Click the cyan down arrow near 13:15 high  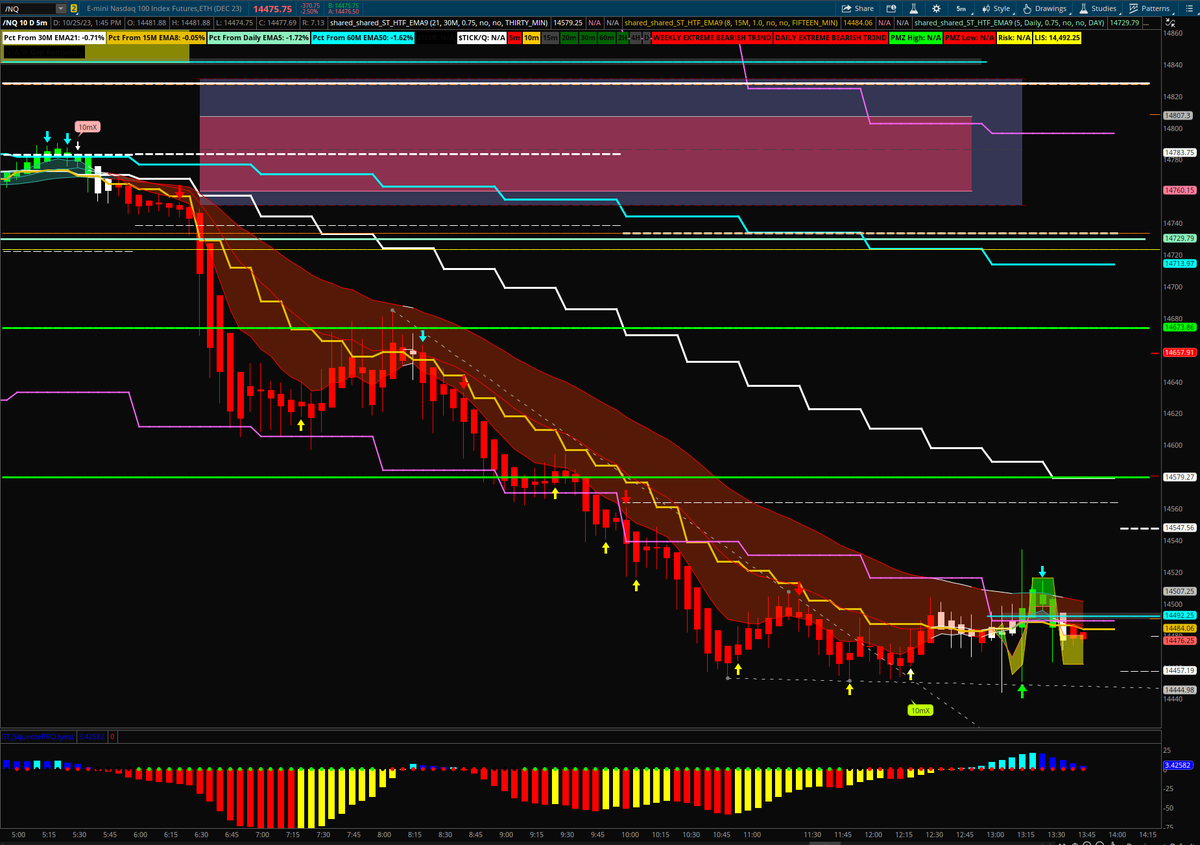(x=1042, y=570)
